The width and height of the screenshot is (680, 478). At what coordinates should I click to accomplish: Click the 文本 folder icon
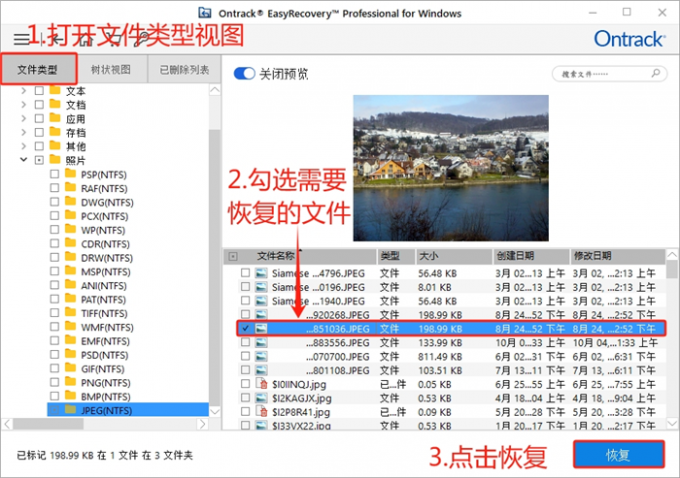tap(55, 91)
